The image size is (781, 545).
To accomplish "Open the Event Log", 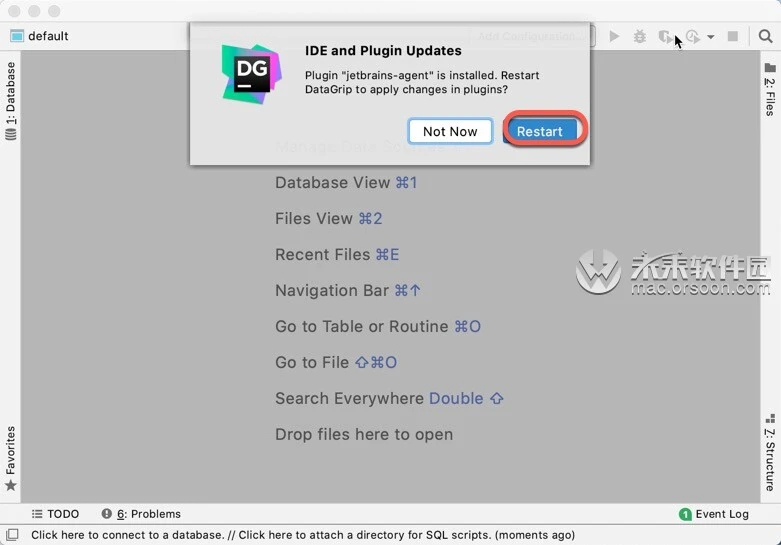I will pos(714,514).
